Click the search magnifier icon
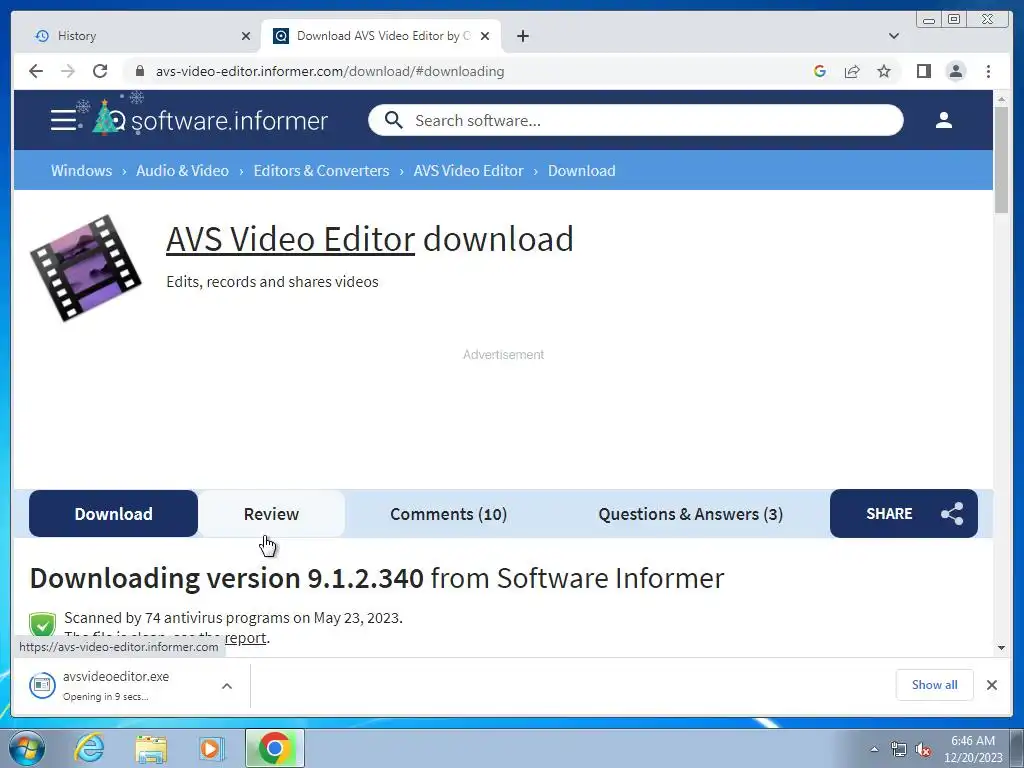This screenshot has height=768, width=1024. [394, 120]
